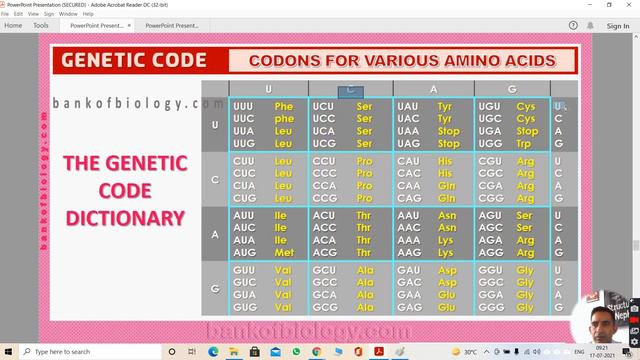Screen dimensions: 640x360
Task: Click the UGA codon text
Action: click(x=490, y=131)
